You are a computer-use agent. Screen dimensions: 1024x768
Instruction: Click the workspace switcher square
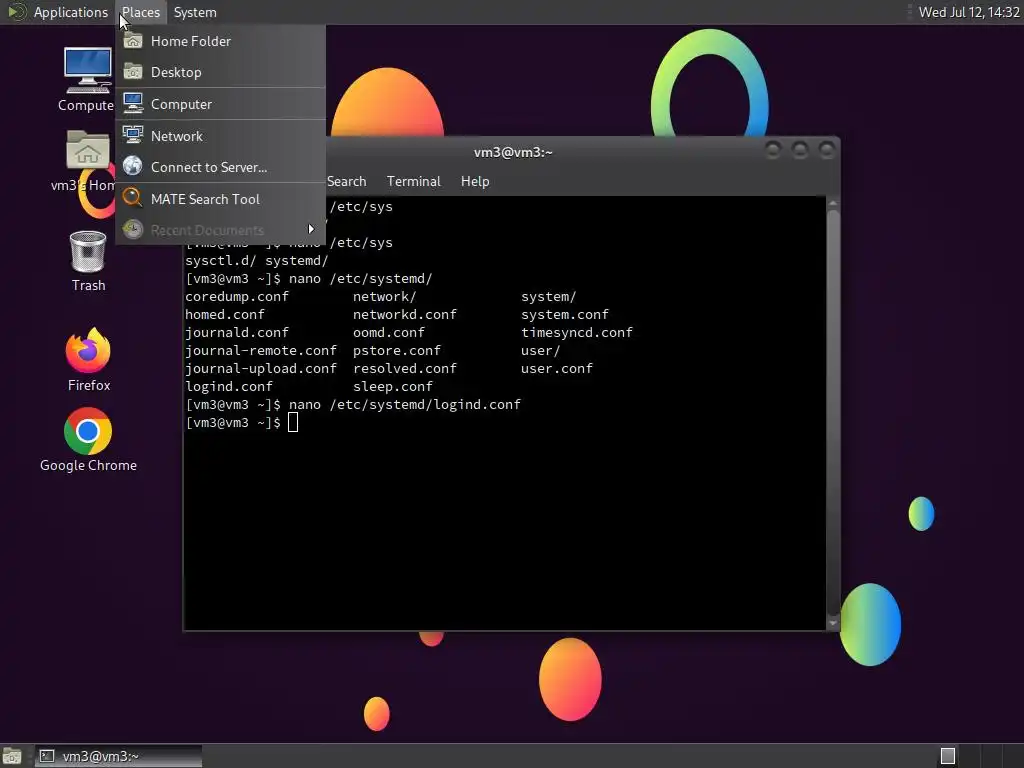click(948, 756)
